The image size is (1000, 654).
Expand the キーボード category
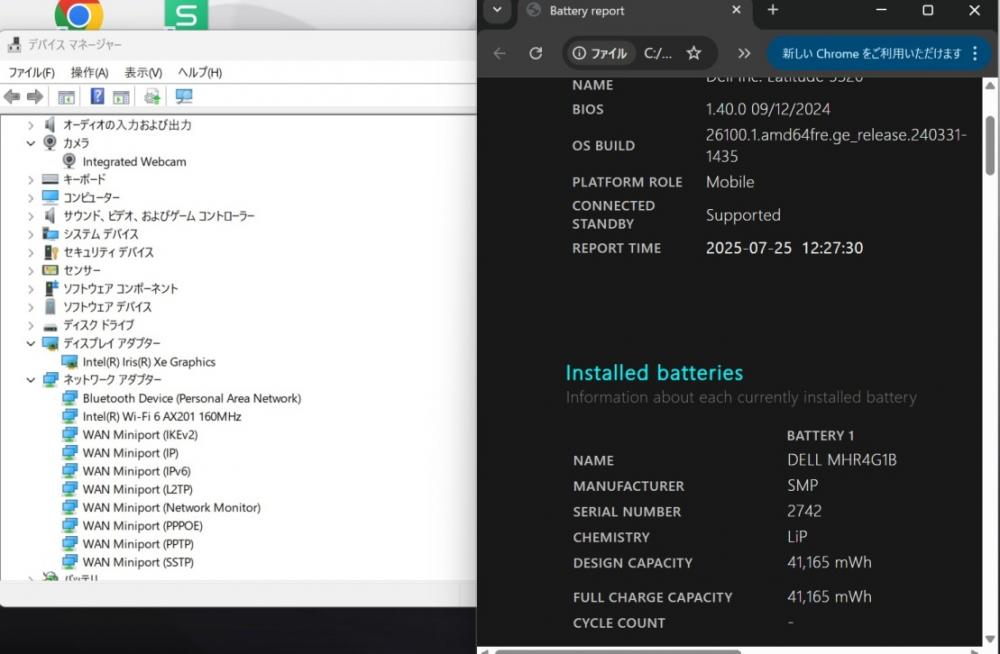point(31,180)
